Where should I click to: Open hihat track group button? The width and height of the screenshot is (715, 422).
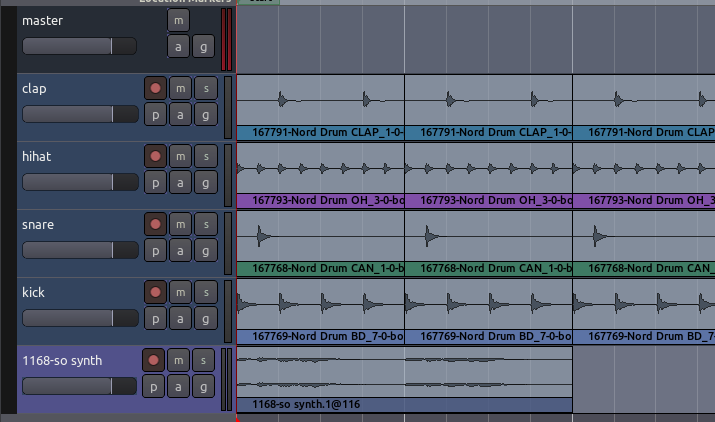point(206,182)
